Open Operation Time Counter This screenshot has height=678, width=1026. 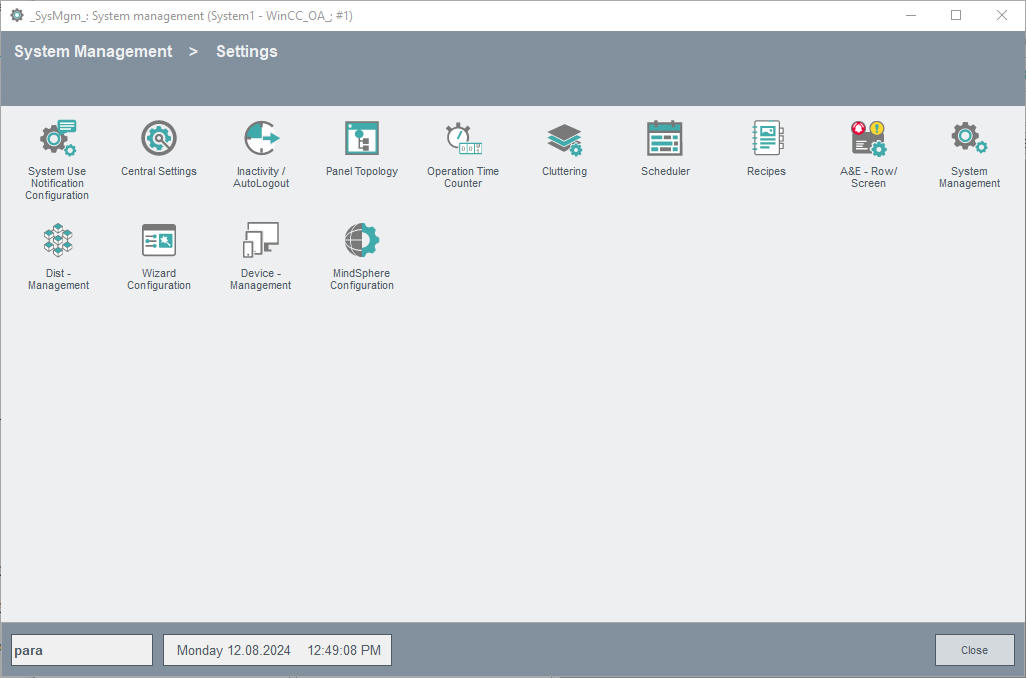pyautogui.click(x=463, y=139)
